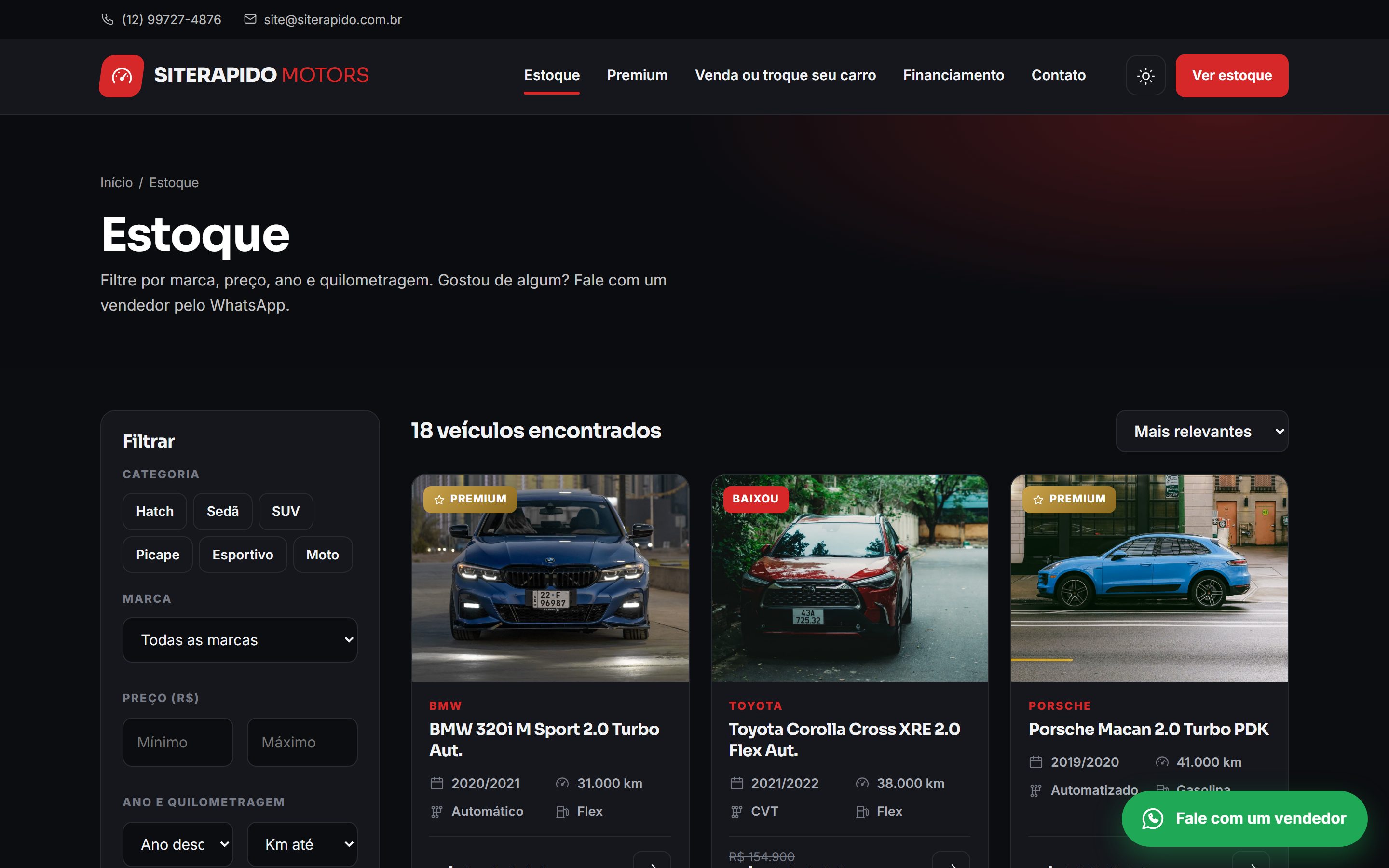The height and width of the screenshot is (868, 1389).
Task: Click the WhatsApp icon in green button
Action: tap(1153, 819)
